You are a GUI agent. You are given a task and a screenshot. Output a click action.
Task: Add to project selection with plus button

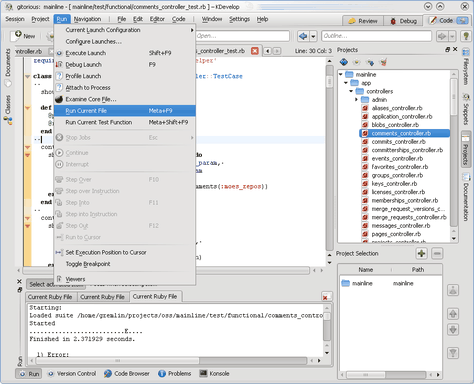click(x=421, y=254)
